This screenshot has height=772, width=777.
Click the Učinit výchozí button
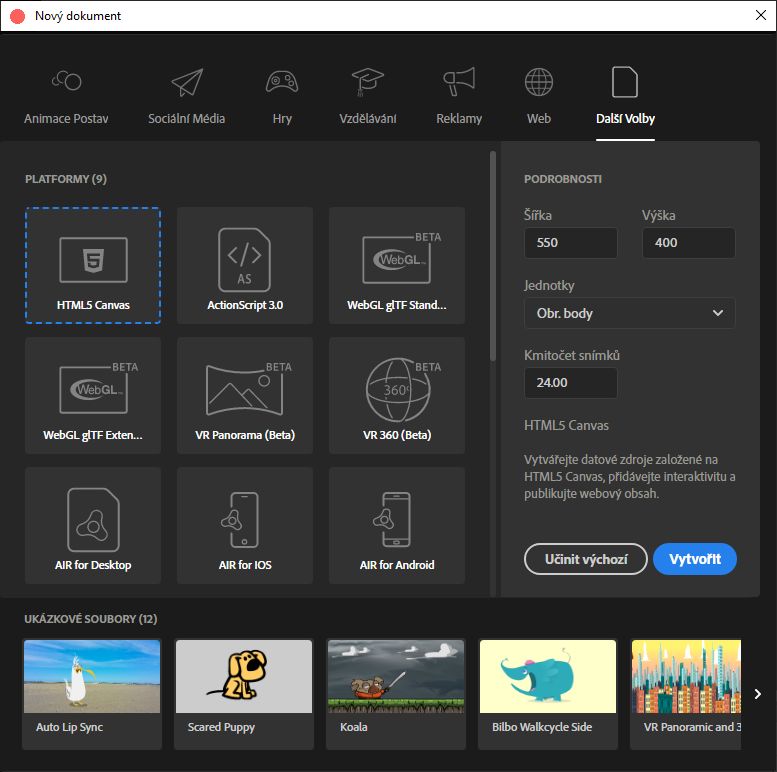[x=586, y=559]
